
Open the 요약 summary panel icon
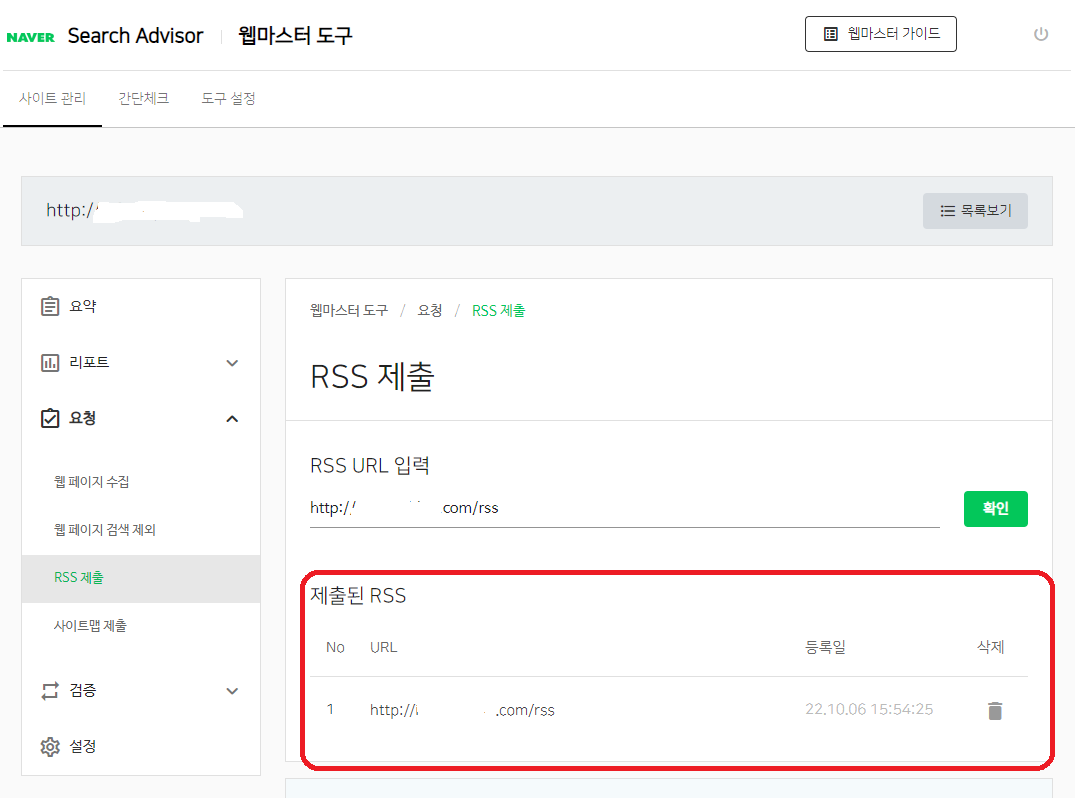pyautogui.click(x=50, y=306)
